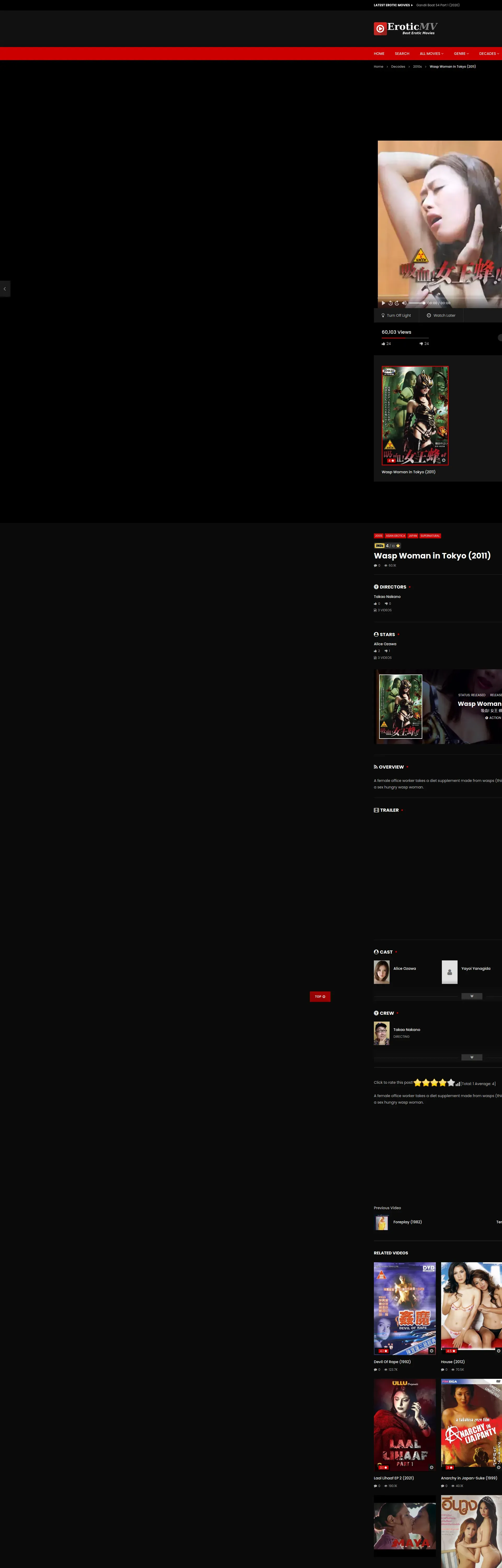The width and height of the screenshot is (502, 1568).
Task: Click the DIRECTORS section heading icon
Action: pos(376,587)
